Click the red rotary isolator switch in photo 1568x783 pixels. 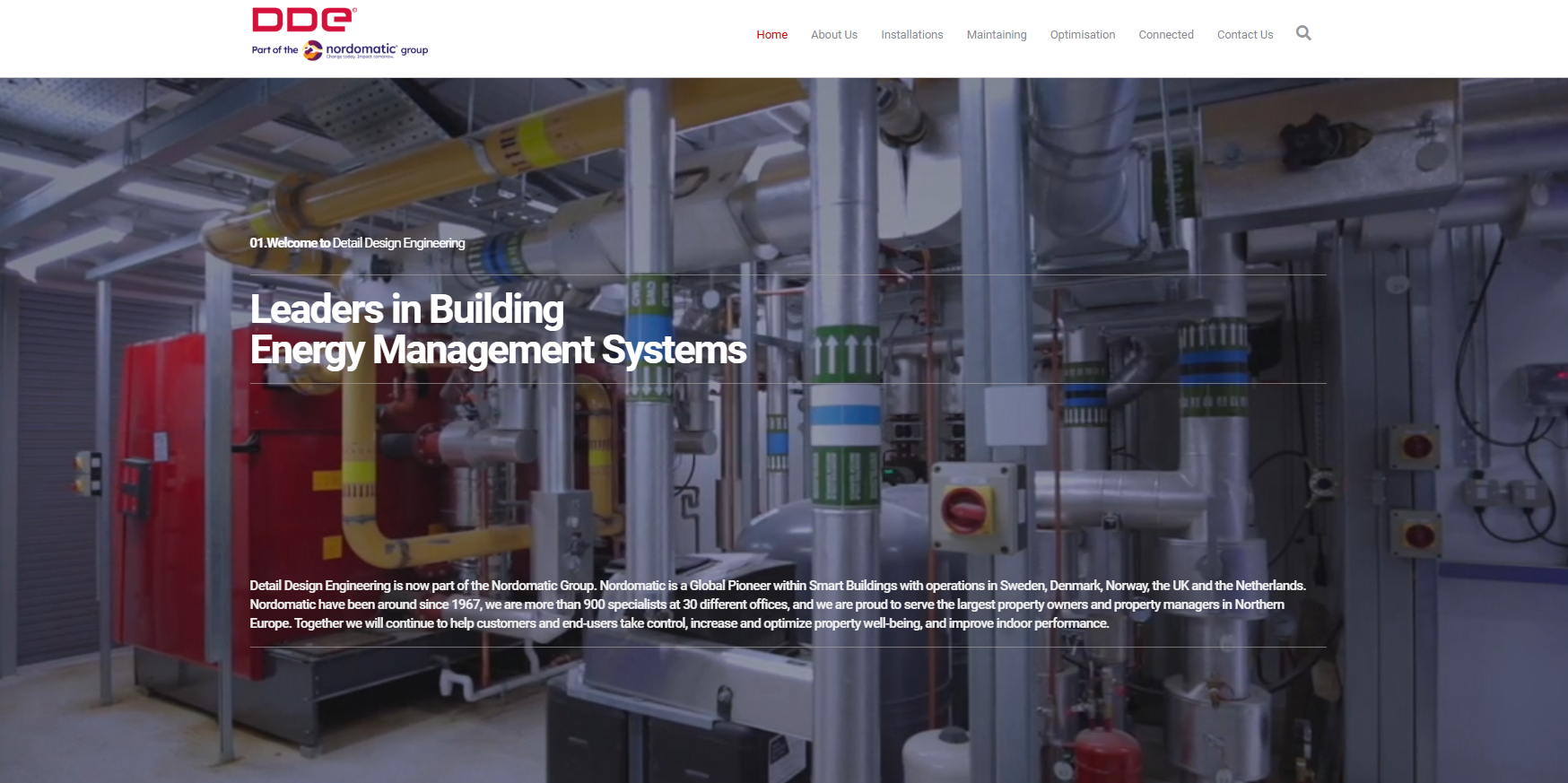point(963,509)
